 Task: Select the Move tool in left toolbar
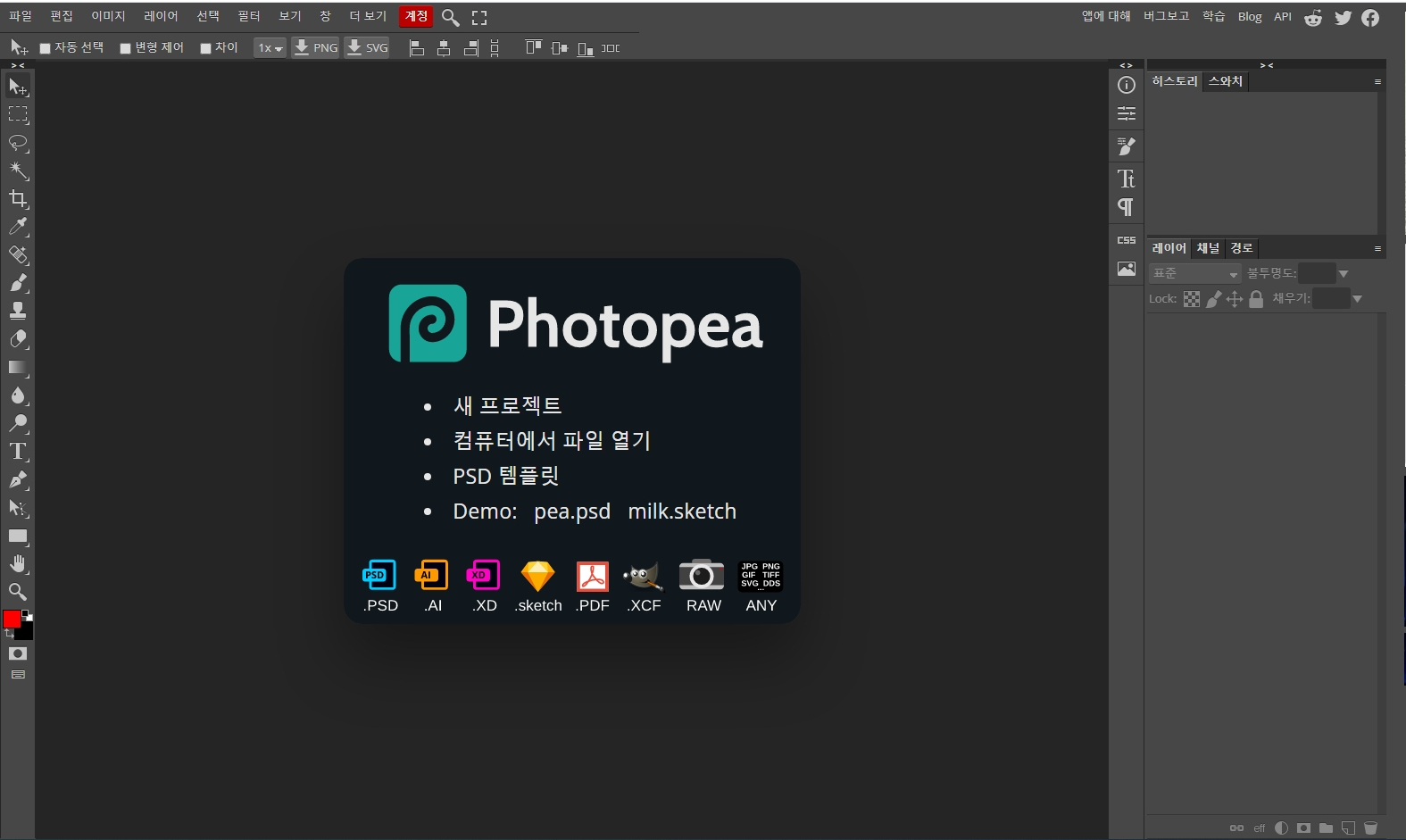pos(18,87)
